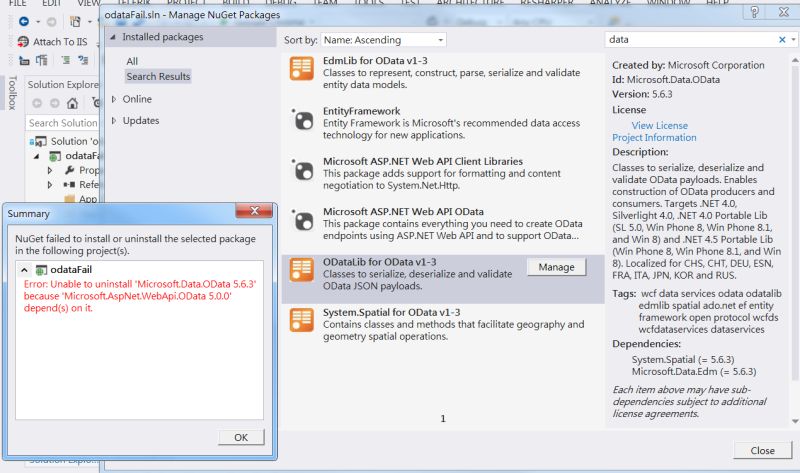Collapse the odataFail project in Solution Explorer

(36, 156)
